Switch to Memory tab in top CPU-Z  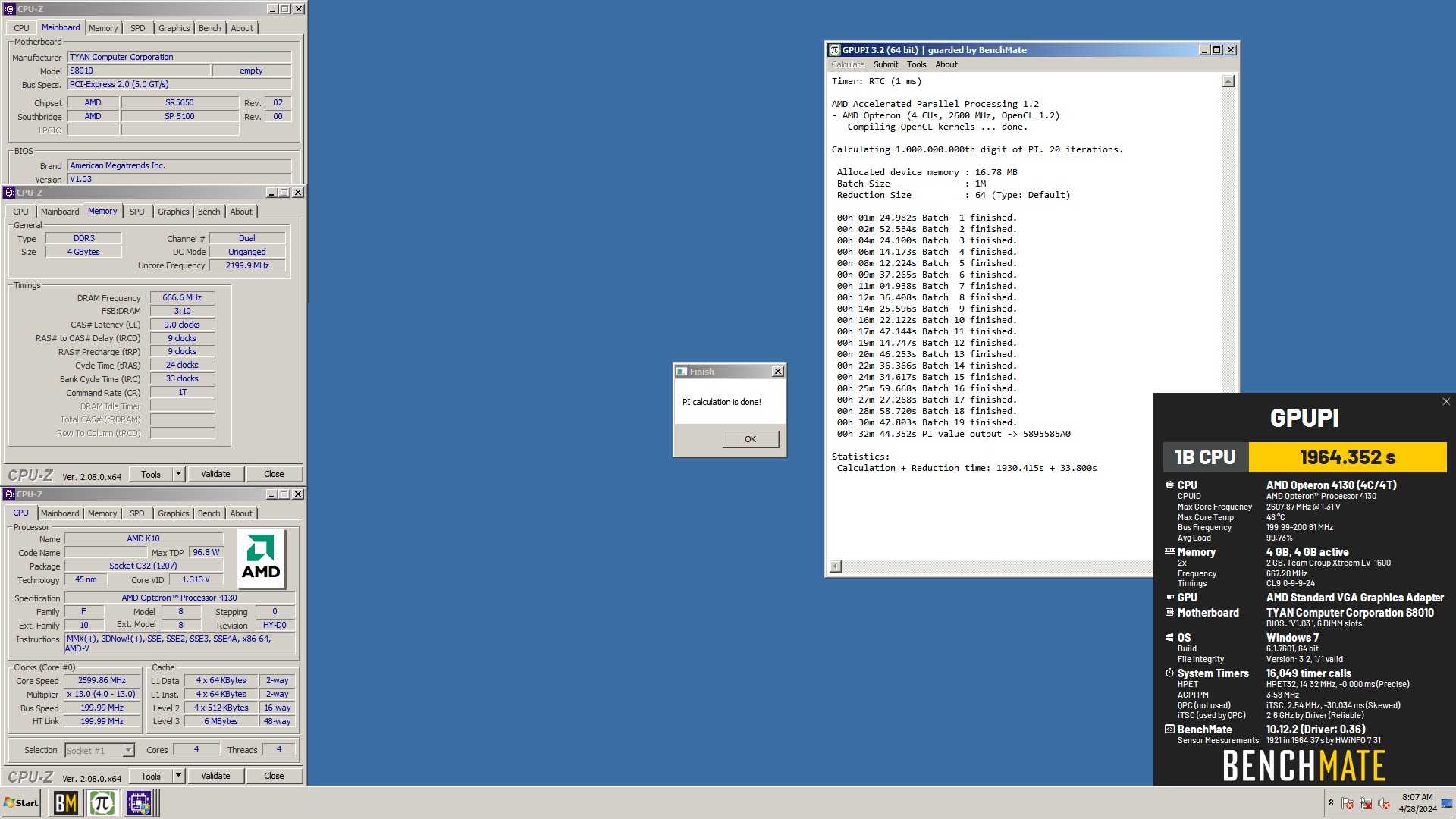pyautogui.click(x=103, y=28)
